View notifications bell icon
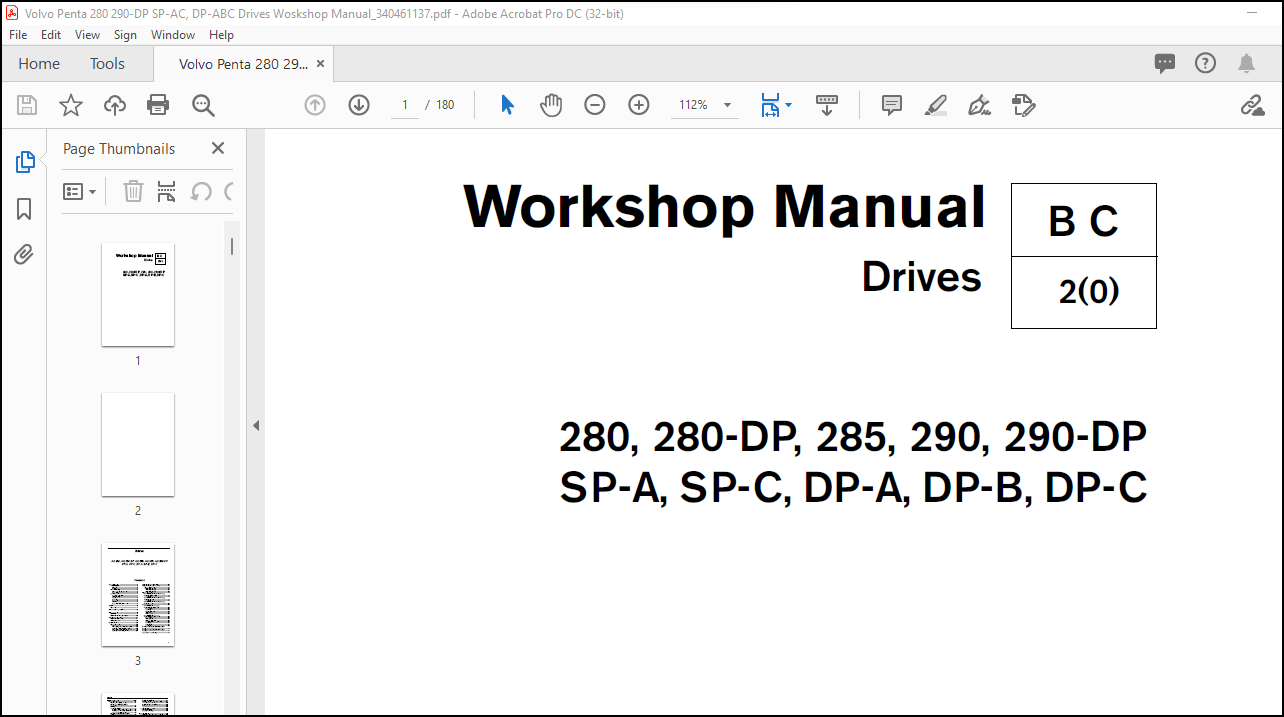1284x717 pixels. tap(1246, 64)
